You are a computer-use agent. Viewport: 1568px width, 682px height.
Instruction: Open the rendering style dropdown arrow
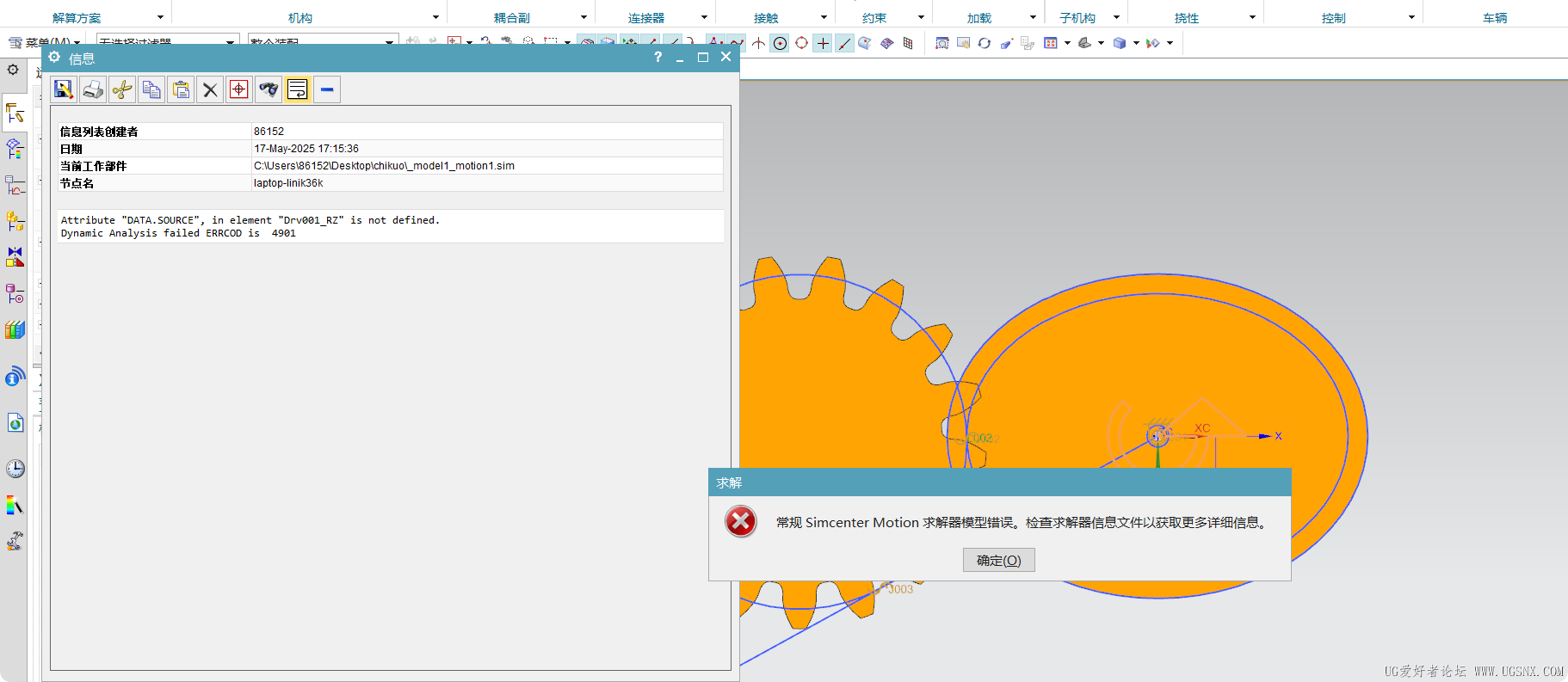pyautogui.click(x=1136, y=43)
